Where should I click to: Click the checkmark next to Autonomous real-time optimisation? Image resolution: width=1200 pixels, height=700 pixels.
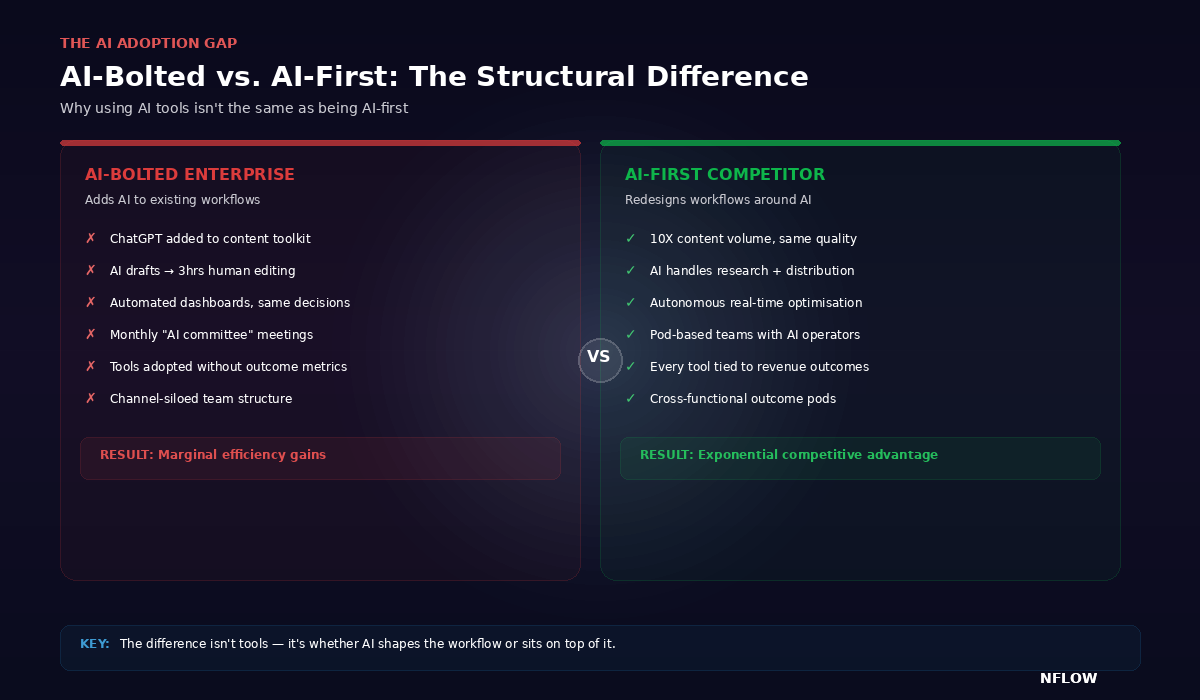[x=630, y=303]
